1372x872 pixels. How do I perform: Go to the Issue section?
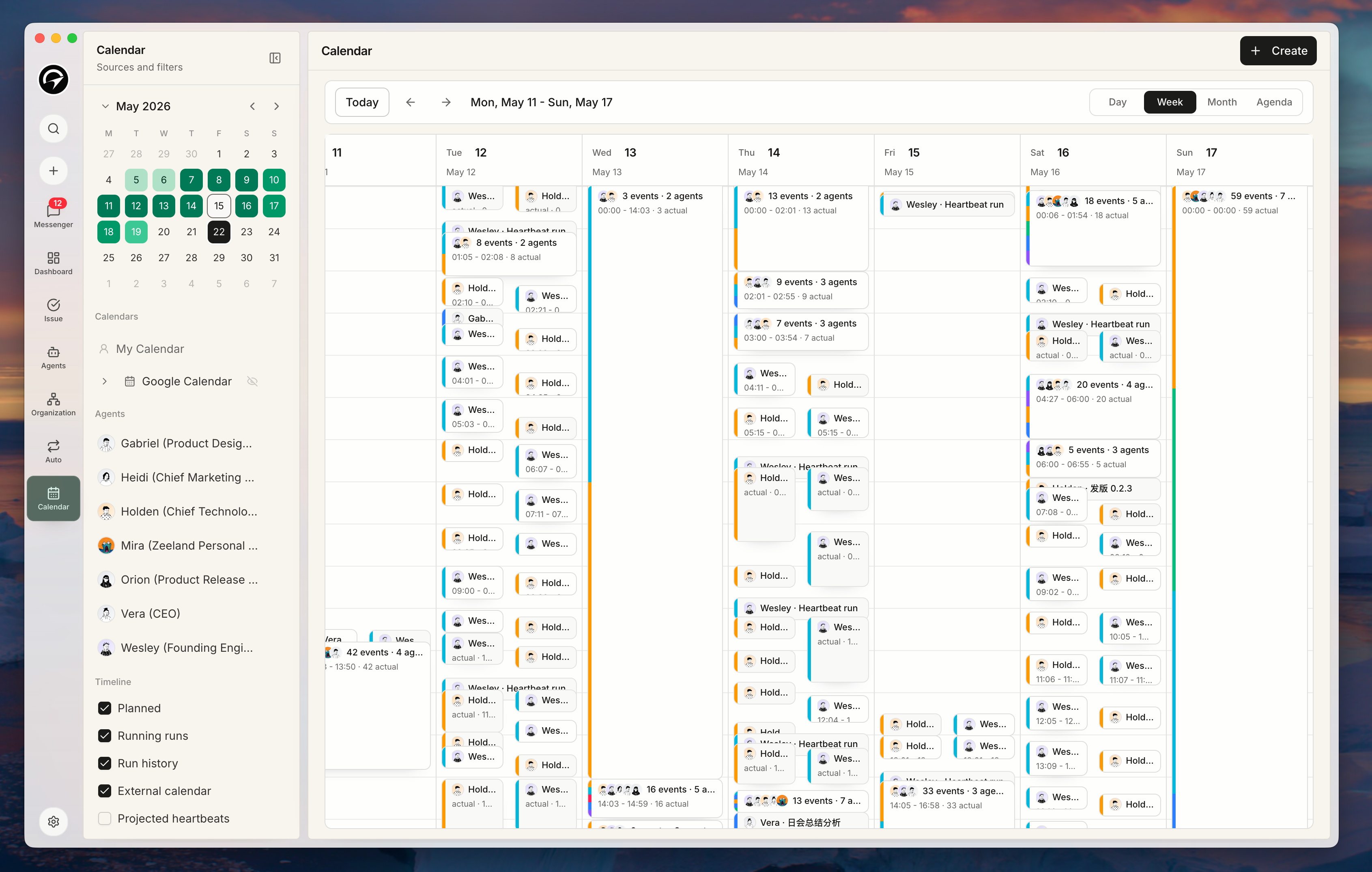click(x=54, y=310)
